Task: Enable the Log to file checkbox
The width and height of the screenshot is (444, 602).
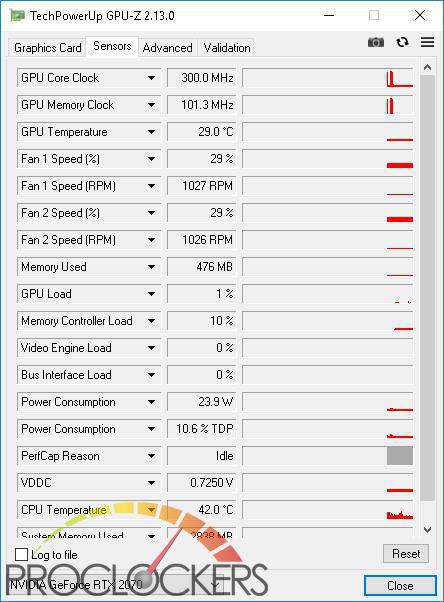Action: click(x=22, y=554)
